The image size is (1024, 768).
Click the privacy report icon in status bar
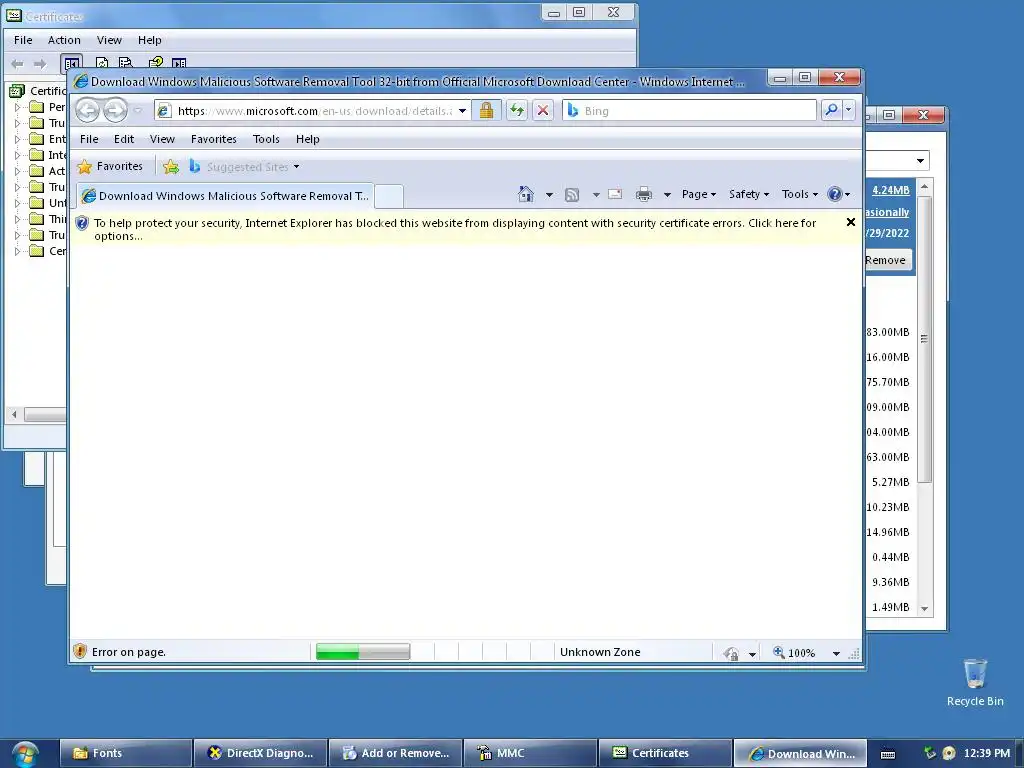click(x=731, y=652)
